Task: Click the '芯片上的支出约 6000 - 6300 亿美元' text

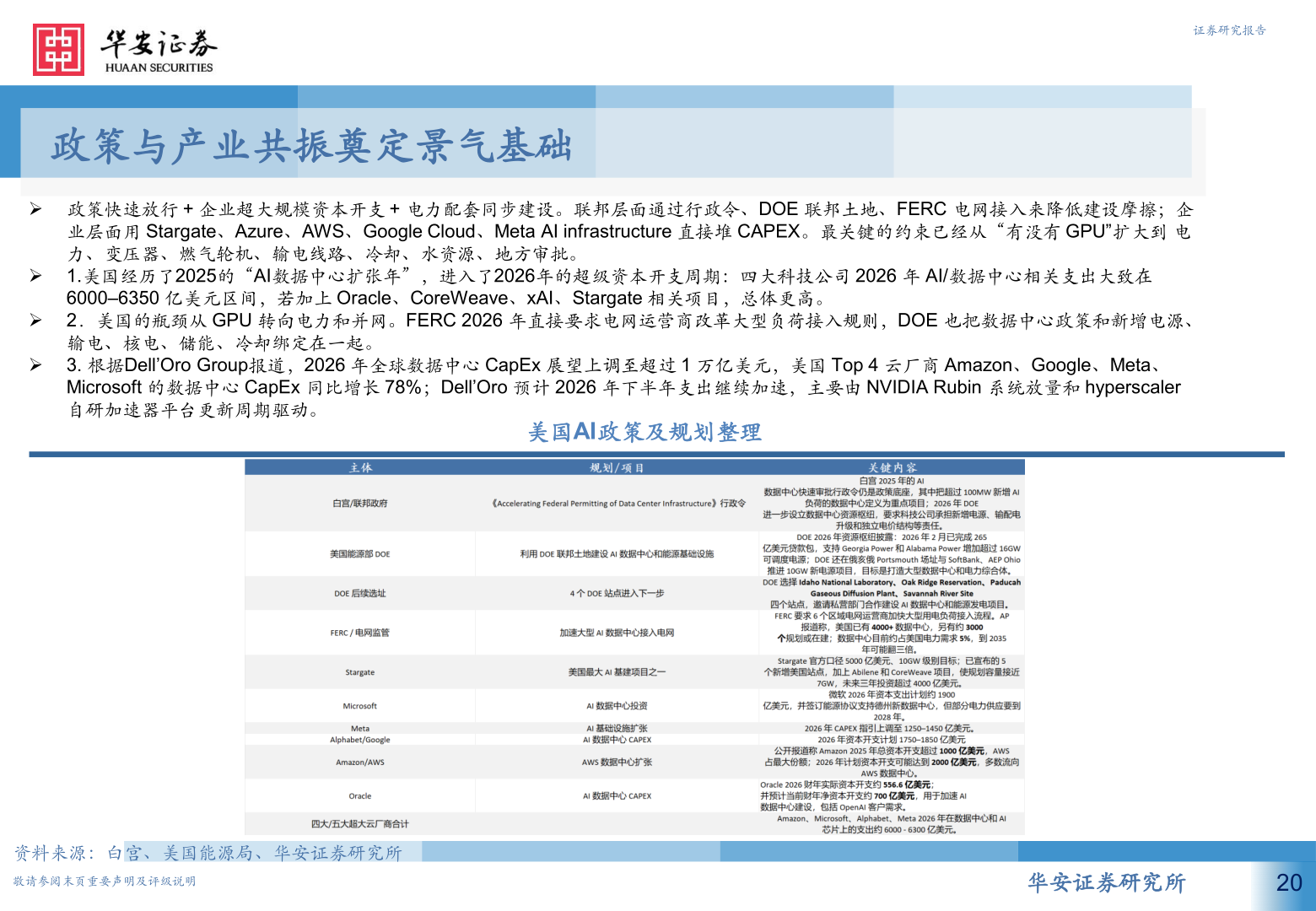Action: point(892,830)
